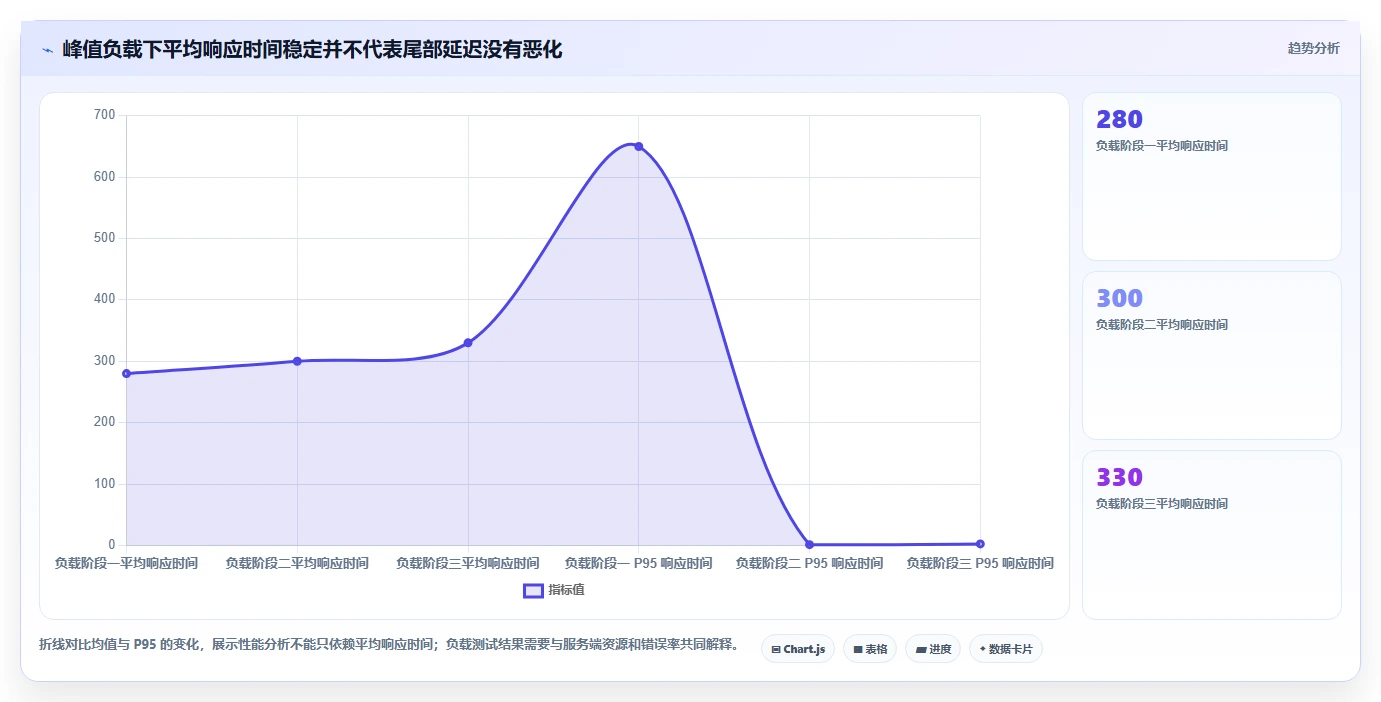
Task: Click the 300 stat card value
Action: click(1119, 299)
